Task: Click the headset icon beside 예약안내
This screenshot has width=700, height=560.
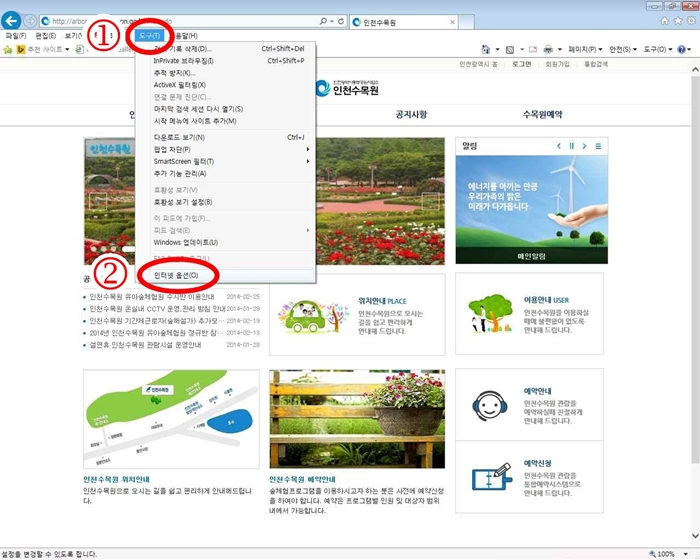Action: point(489,405)
